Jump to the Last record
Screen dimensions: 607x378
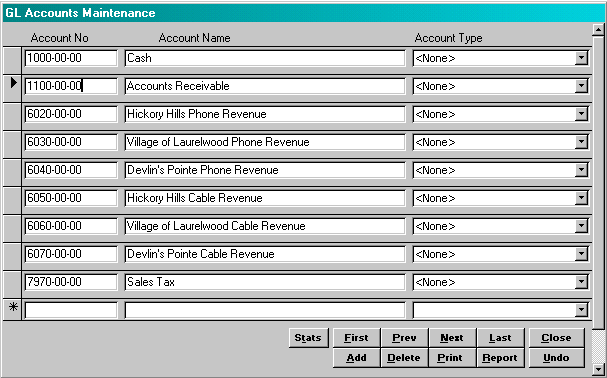pos(501,338)
